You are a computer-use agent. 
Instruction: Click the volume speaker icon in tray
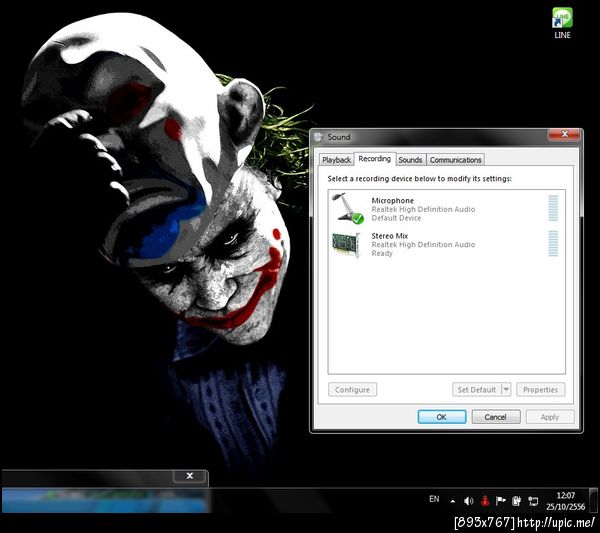[468, 500]
